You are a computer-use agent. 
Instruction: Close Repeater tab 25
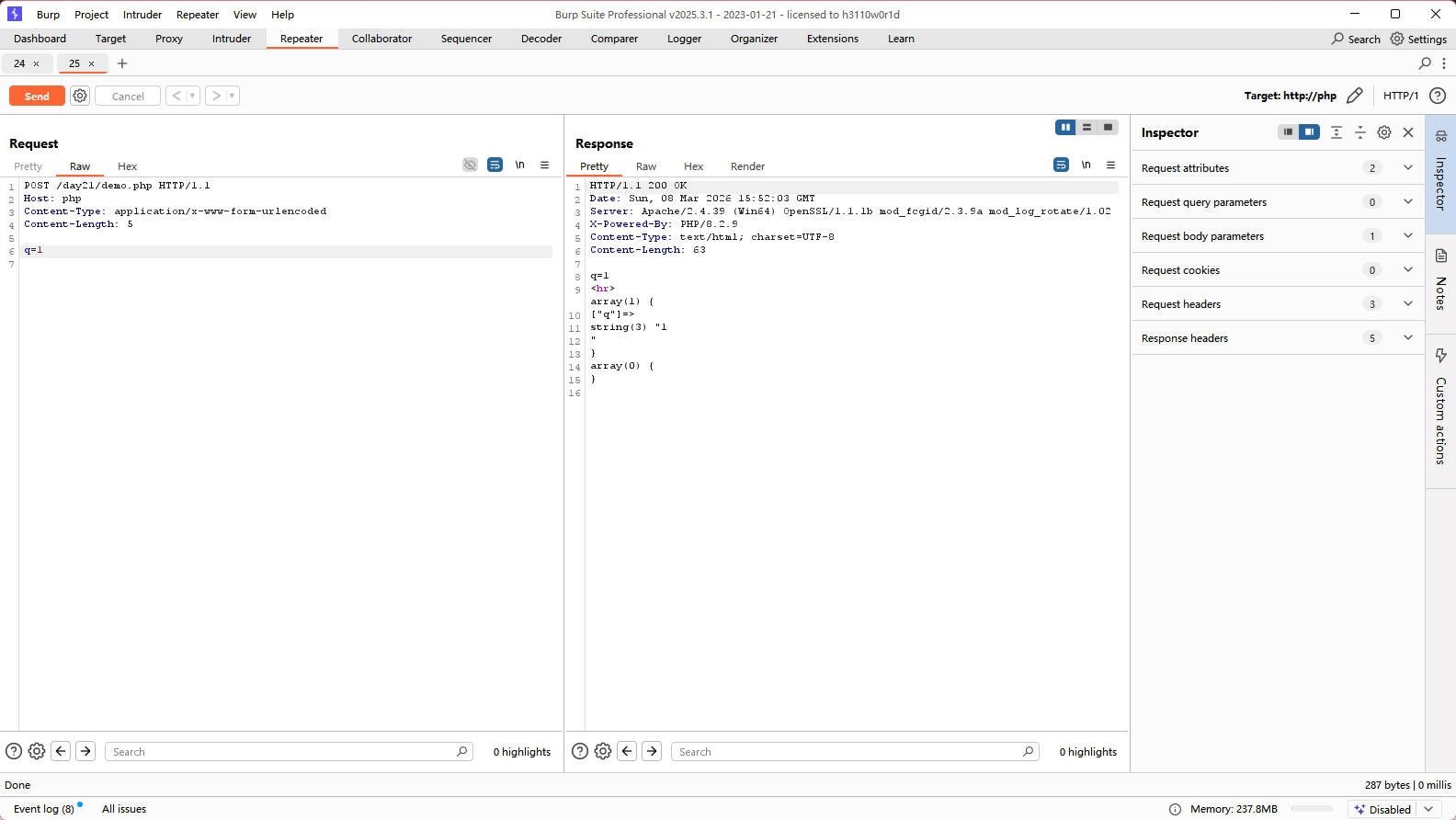[91, 63]
